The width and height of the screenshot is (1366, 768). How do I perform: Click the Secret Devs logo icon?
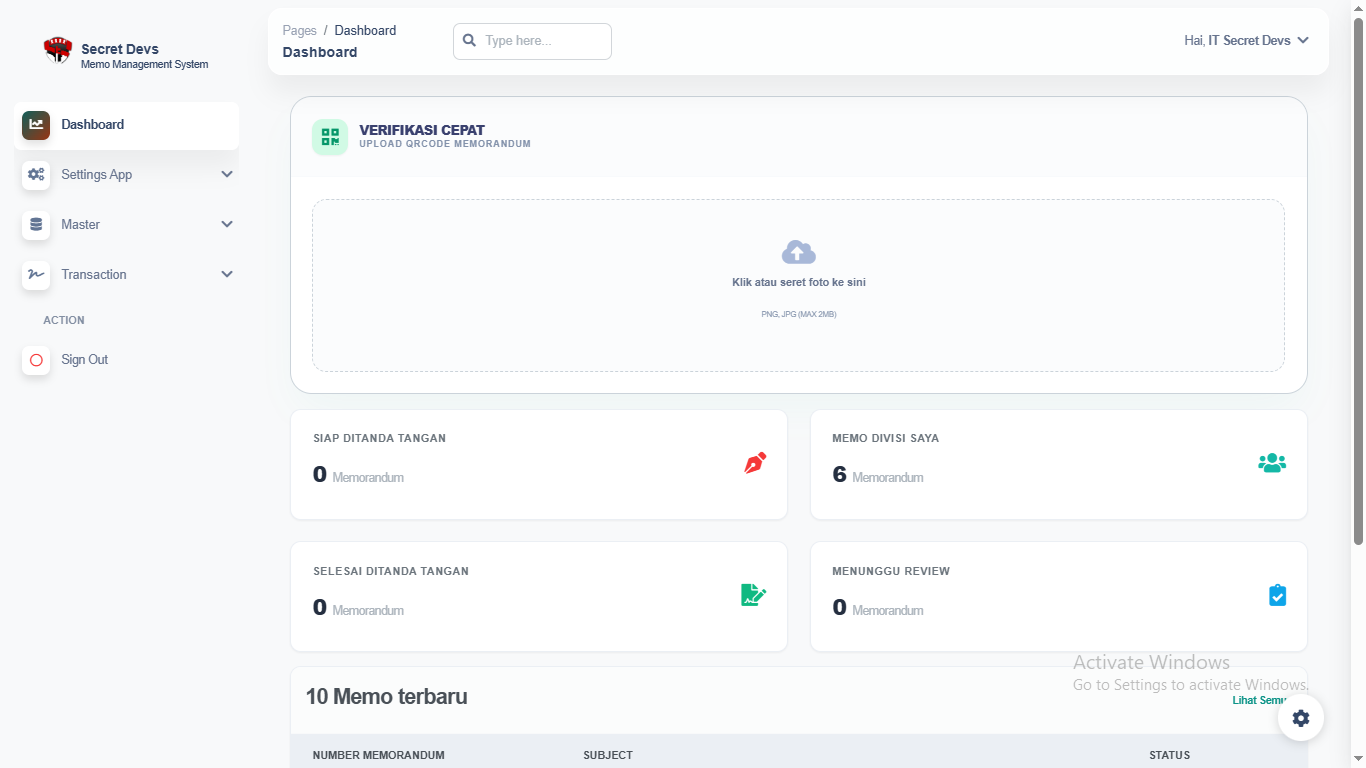[58, 50]
